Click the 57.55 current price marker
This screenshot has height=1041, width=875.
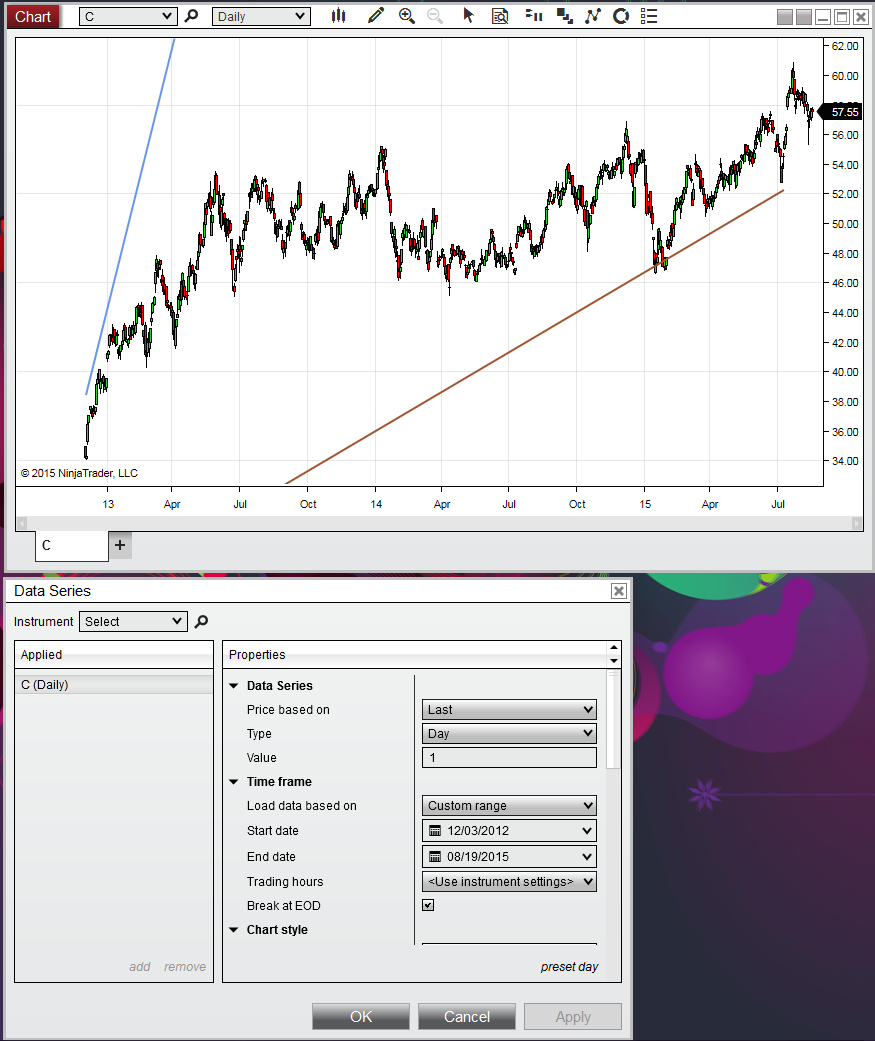pyautogui.click(x=840, y=112)
